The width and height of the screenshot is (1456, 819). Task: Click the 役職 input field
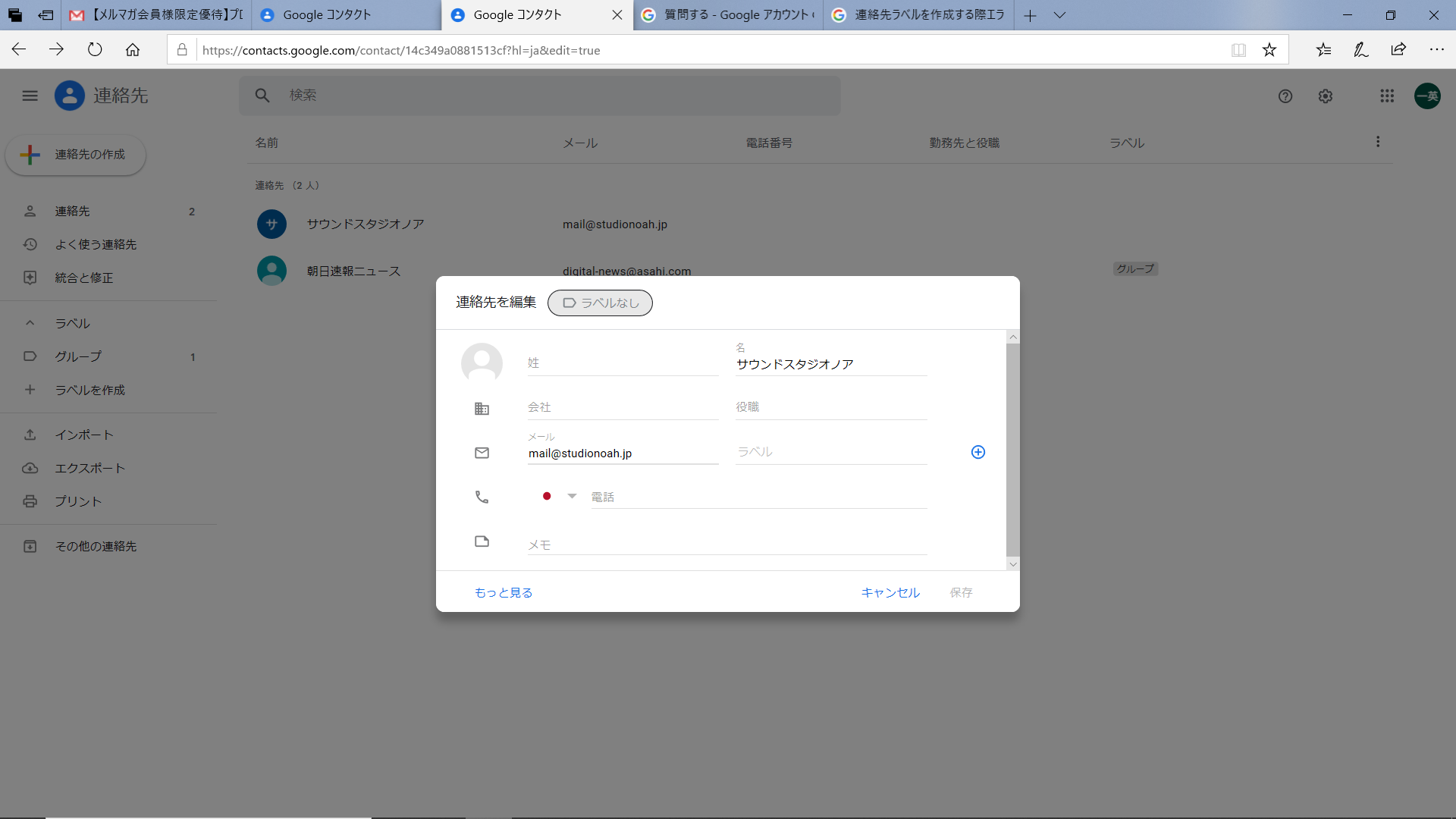(x=831, y=407)
